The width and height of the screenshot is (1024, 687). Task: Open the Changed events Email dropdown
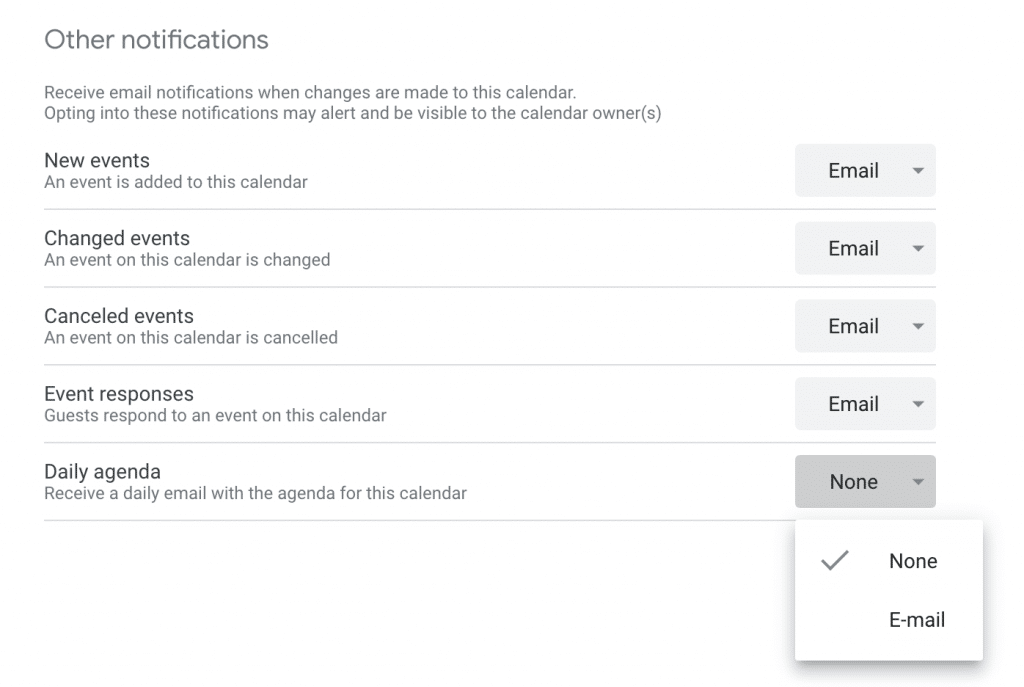point(854,249)
